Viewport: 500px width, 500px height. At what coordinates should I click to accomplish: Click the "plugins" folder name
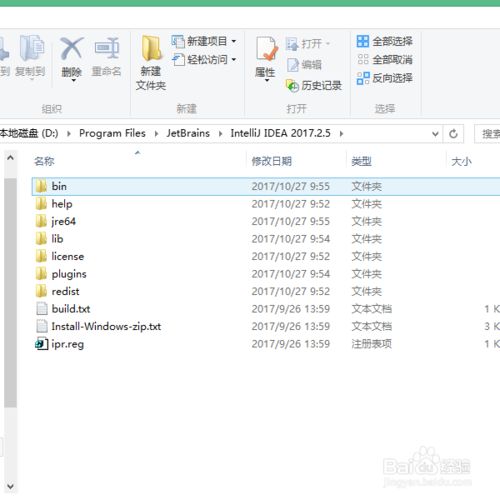click(69, 274)
